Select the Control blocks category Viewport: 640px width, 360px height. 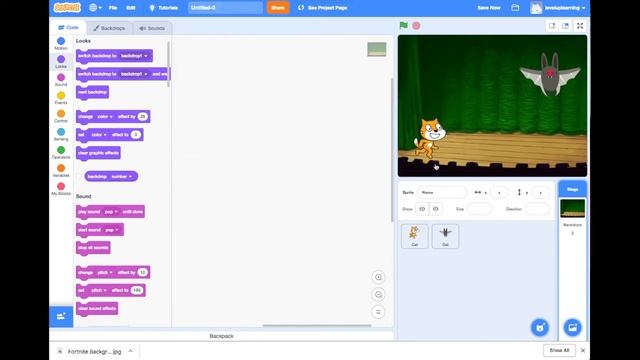tap(61, 116)
